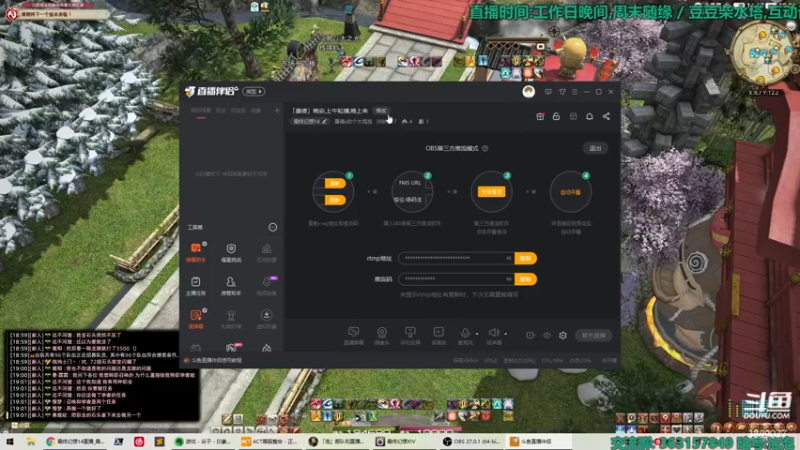The image size is (800, 450).
Task: Open the 主播任务 streamer tasks tool
Action: [x=196, y=286]
